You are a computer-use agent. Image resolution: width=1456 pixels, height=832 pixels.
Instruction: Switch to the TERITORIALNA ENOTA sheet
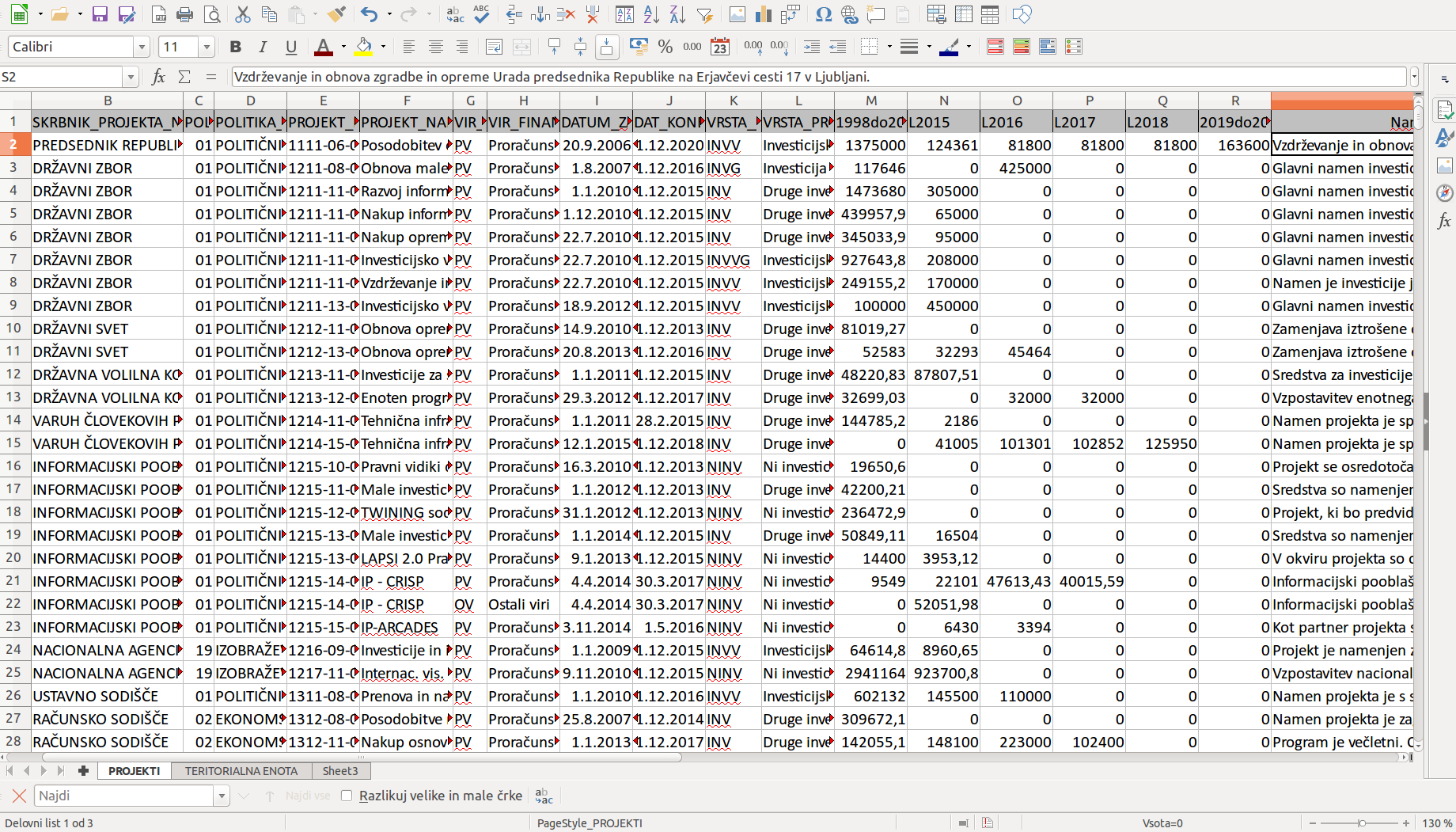[x=241, y=770]
